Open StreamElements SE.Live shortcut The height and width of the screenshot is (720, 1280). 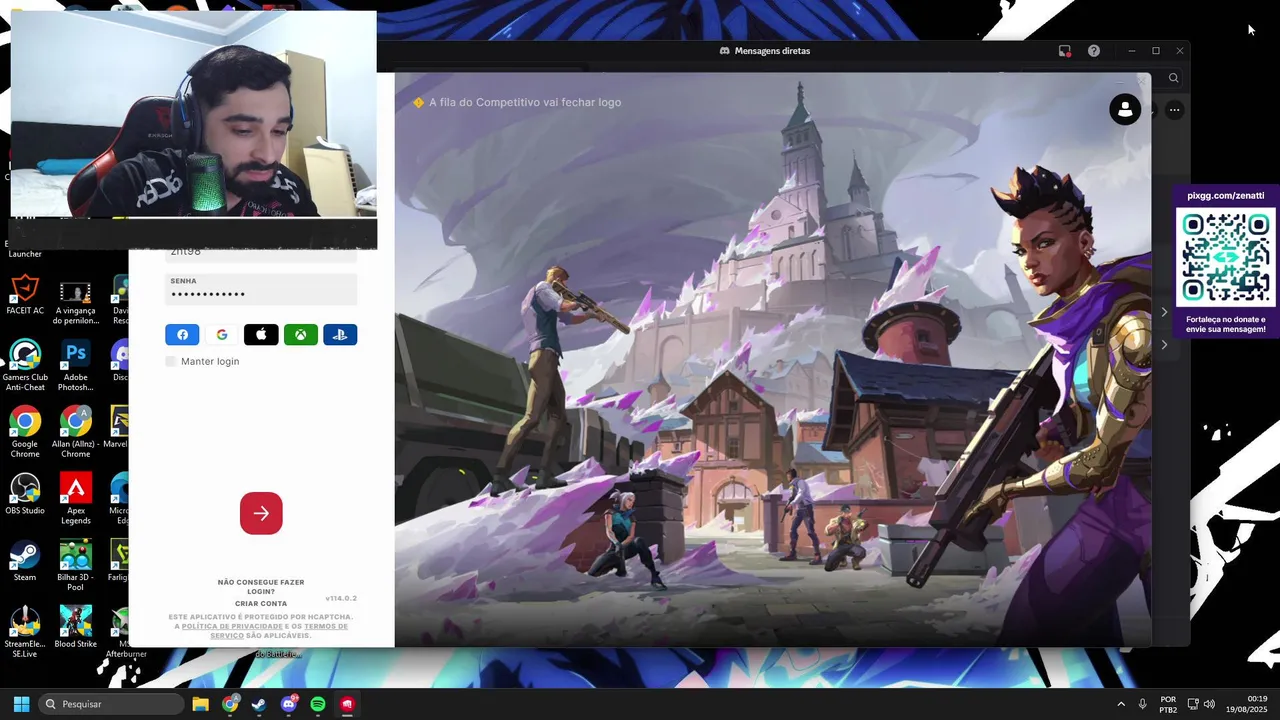tap(25, 632)
